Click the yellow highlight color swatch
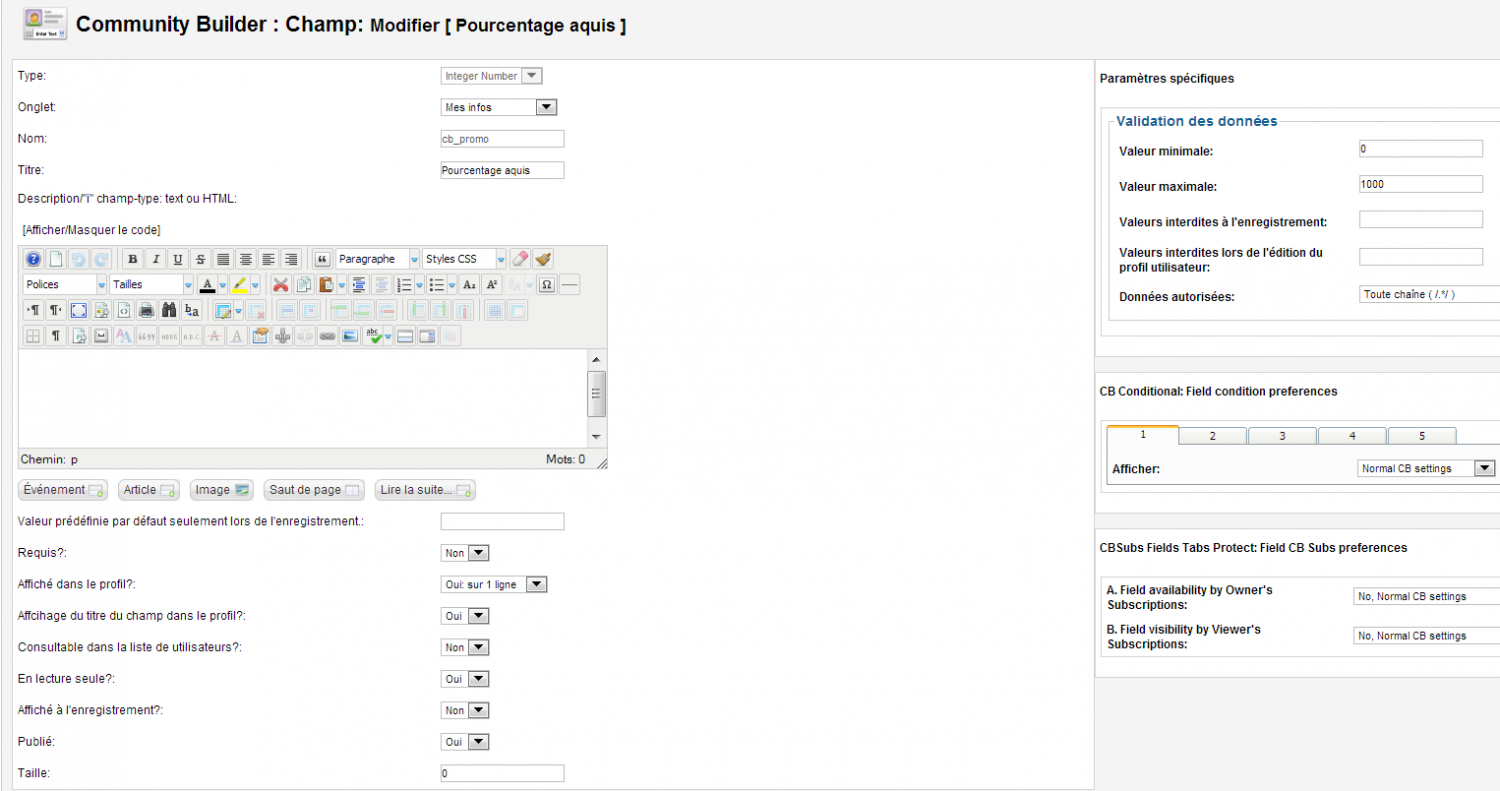Image resolution: width=1500 pixels, height=791 pixels. click(x=240, y=284)
